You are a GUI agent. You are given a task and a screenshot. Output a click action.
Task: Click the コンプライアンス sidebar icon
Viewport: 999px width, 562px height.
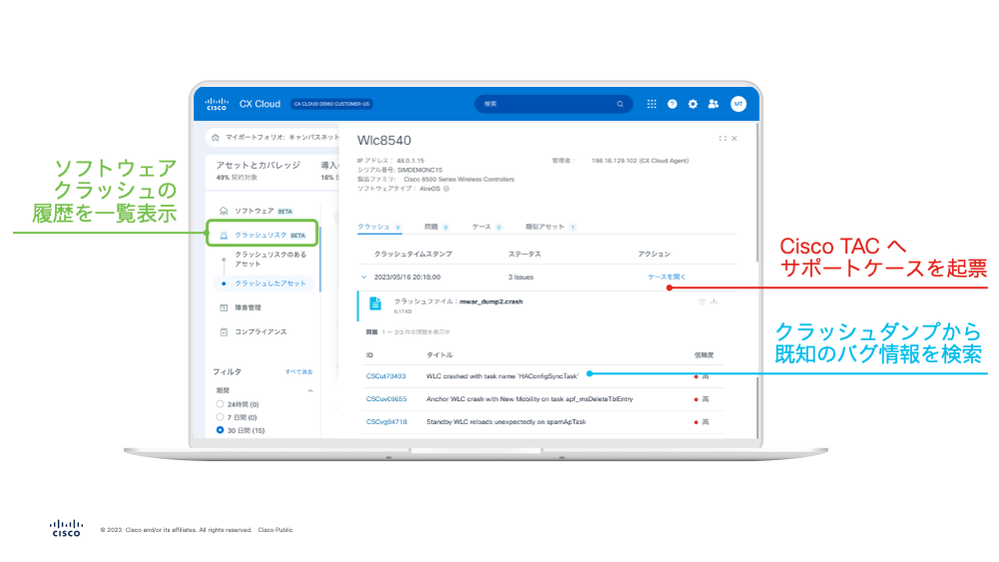[224, 332]
